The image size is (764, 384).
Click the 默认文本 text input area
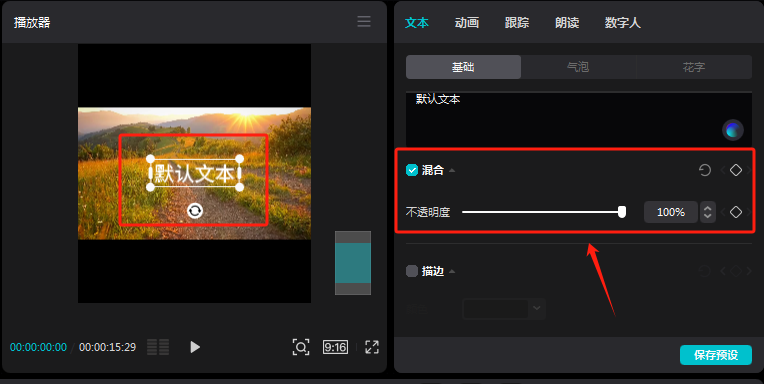(579, 119)
